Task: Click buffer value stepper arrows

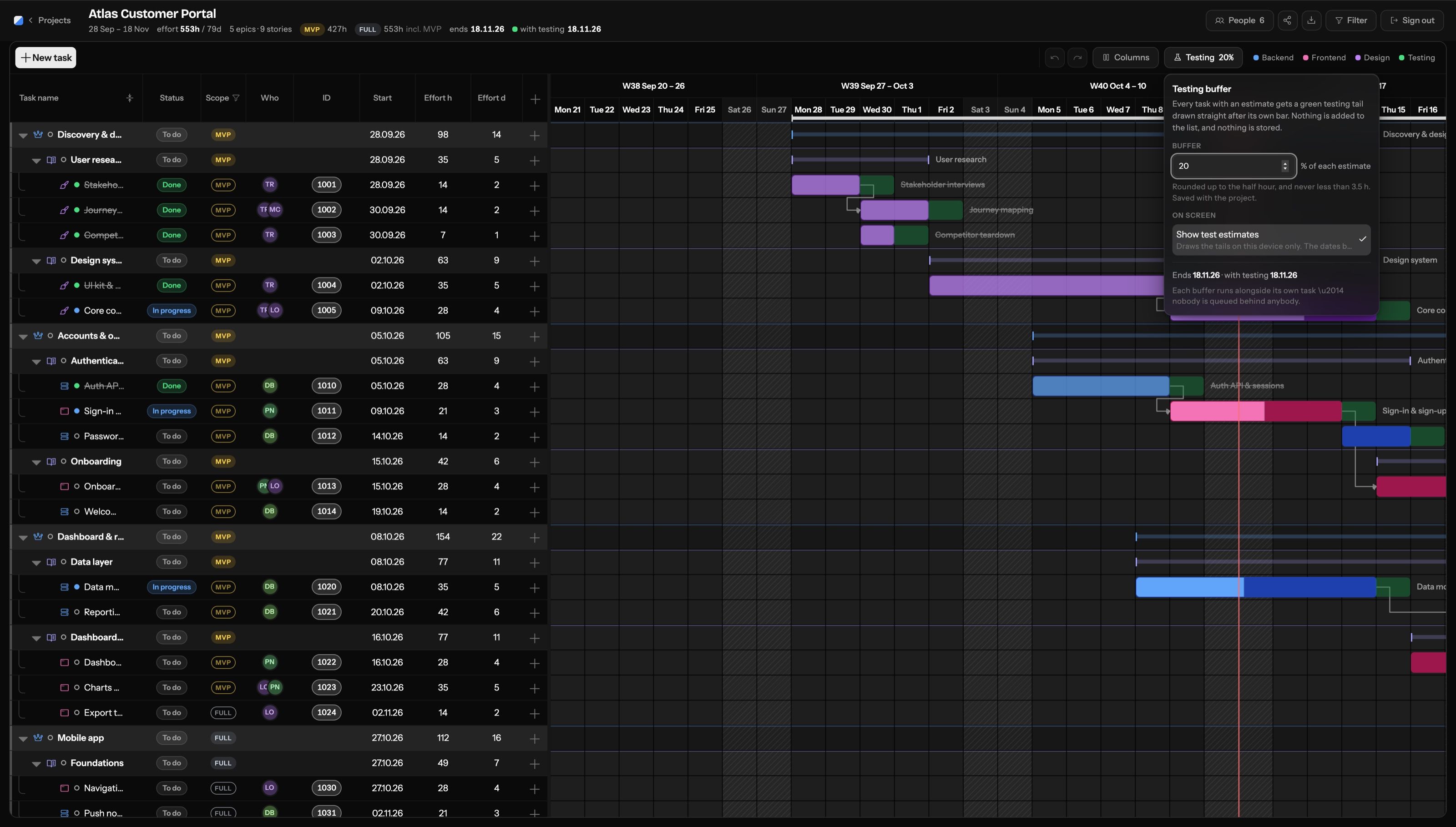Action: 1285,166
